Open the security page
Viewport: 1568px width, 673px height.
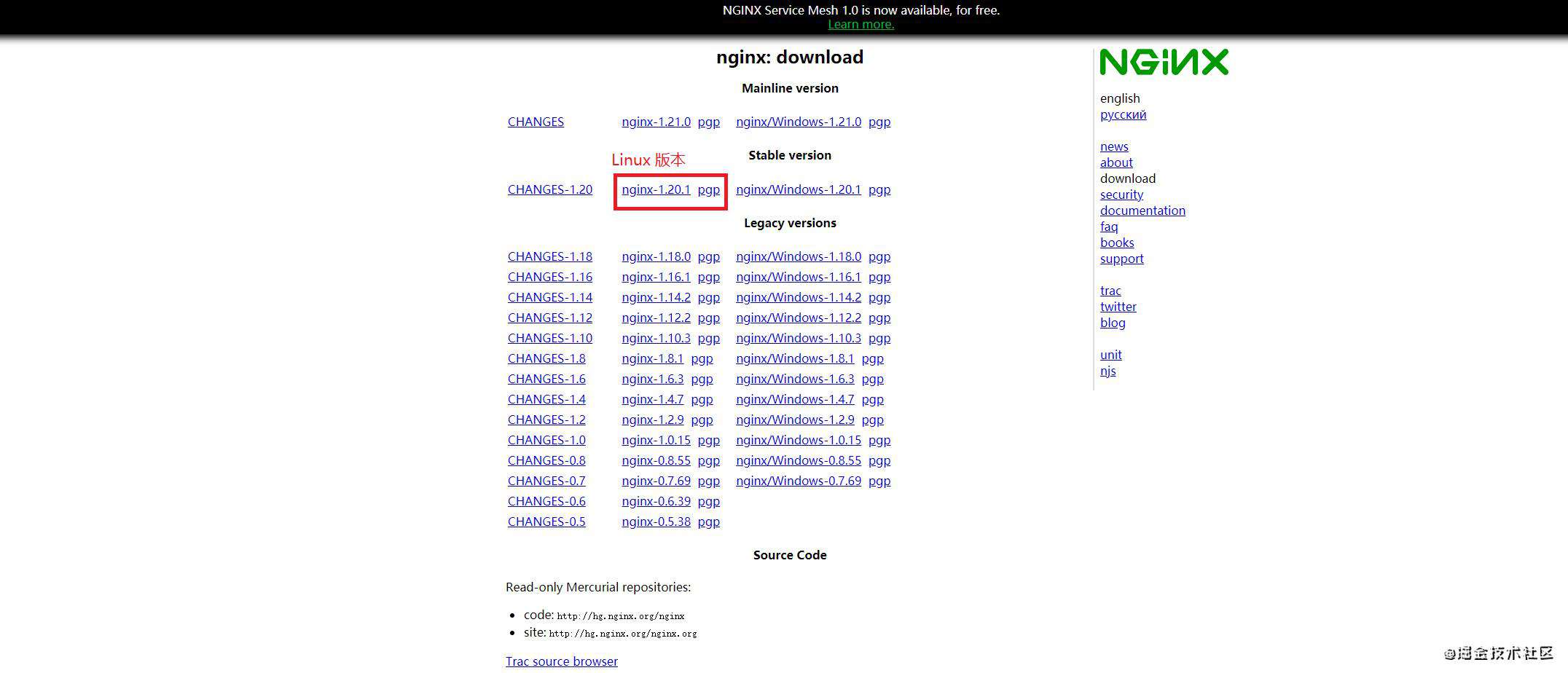pos(1121,194)
